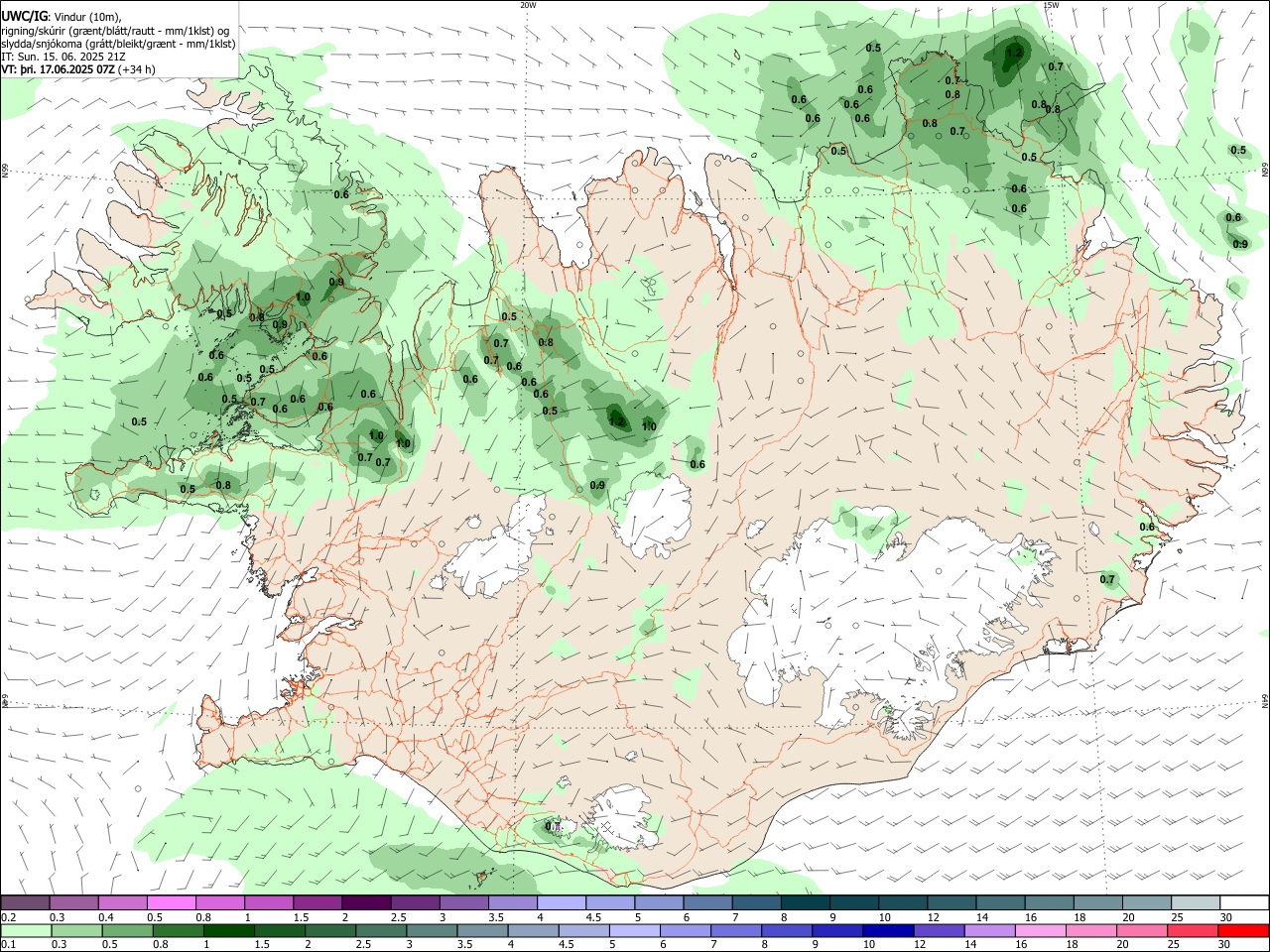Pick the dark mauve 0.2–0.3 snow legend swatch
The width and height of the screenshot is (1270, 952).
25,903
